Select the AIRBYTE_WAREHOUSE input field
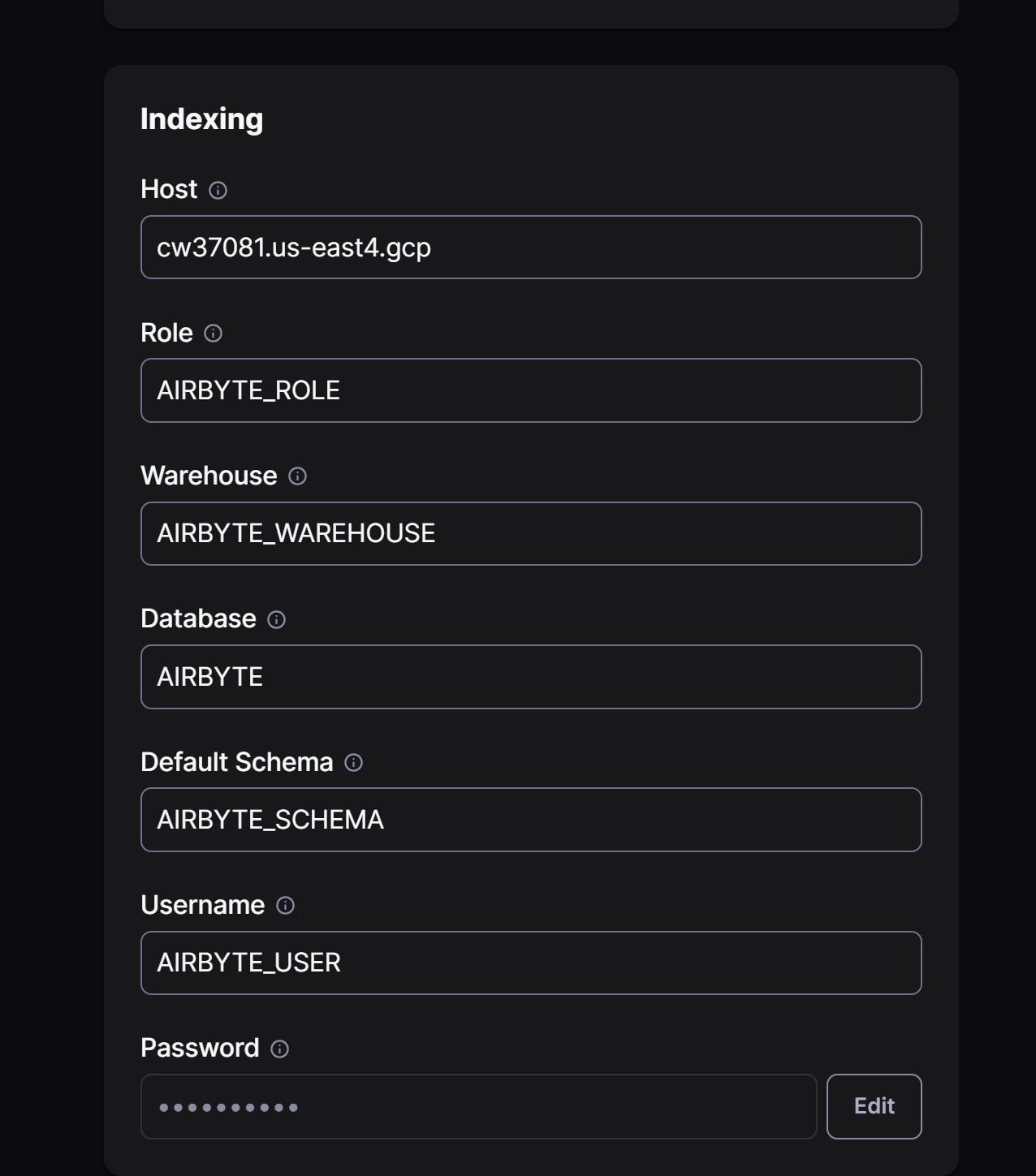Viewport: 1036px width, 1176px height. 531,534
